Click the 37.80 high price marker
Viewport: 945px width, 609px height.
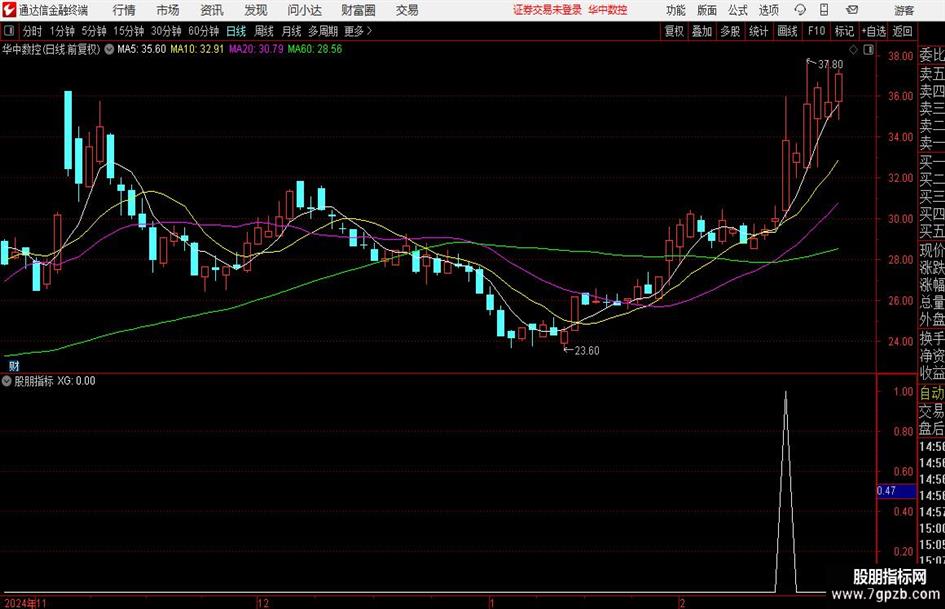[x=830, y=64]
